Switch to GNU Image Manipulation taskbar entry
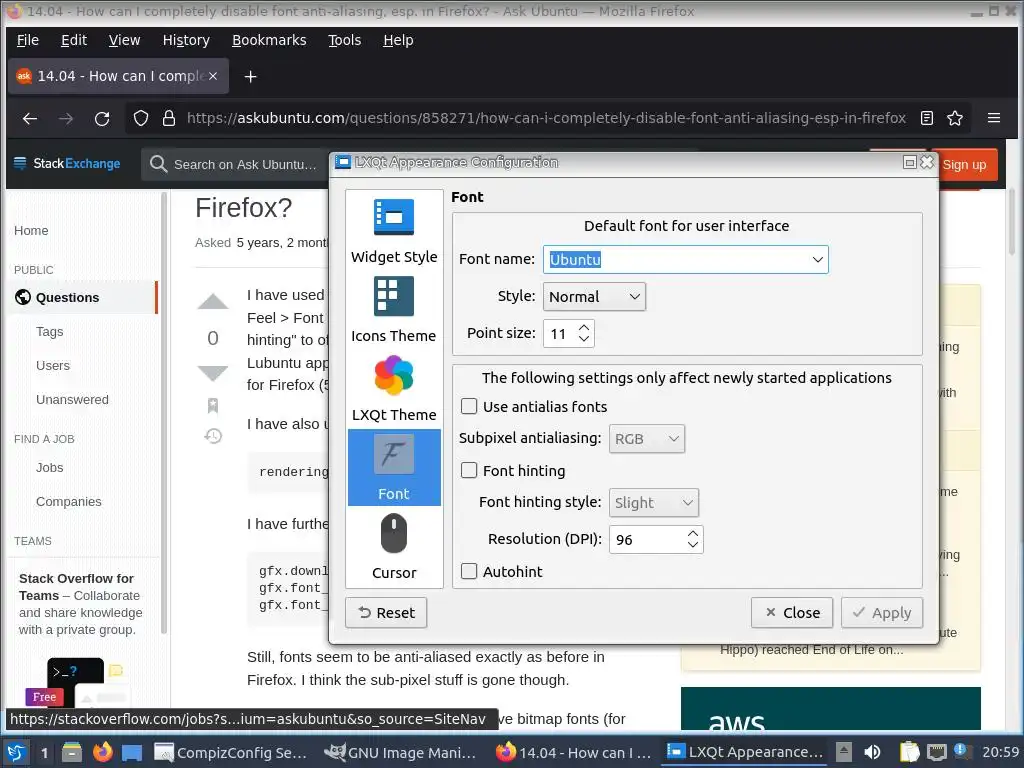The width and height of the screenshot is (1024, 768). pos(400,753)
